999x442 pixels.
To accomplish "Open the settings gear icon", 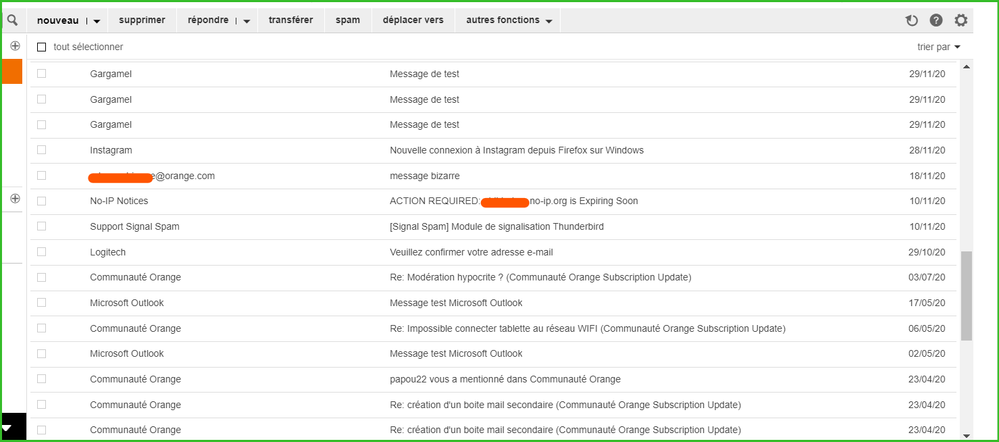I will coord(961,20).
